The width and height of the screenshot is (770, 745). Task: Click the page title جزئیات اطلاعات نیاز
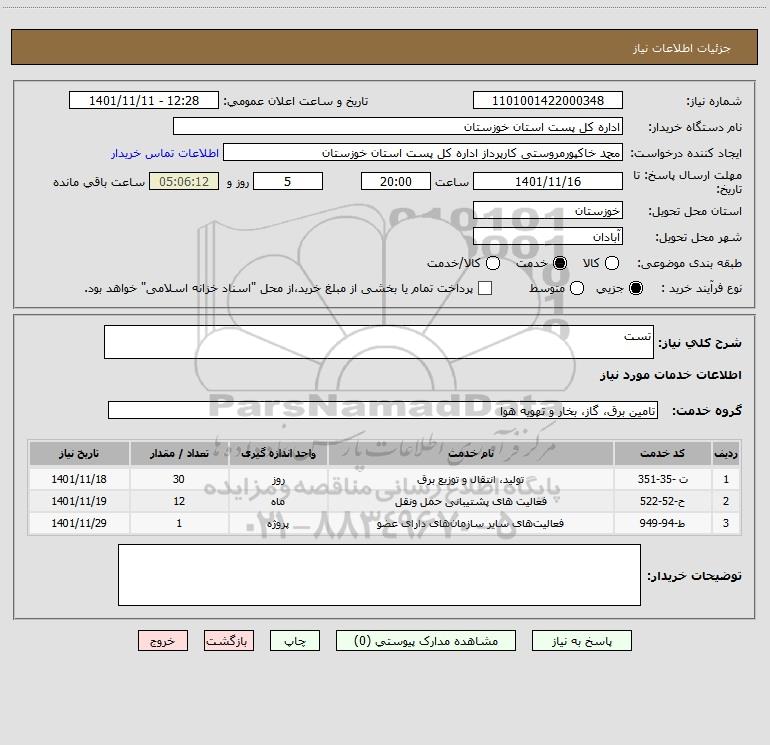click(682, 48)
